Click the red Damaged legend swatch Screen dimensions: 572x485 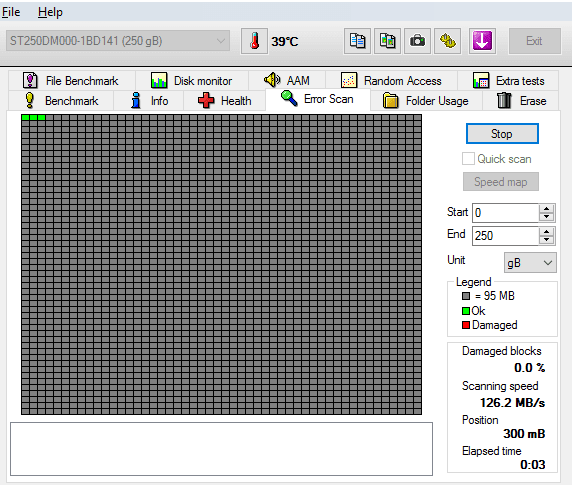pyautogui.click(x=466, y=325)
